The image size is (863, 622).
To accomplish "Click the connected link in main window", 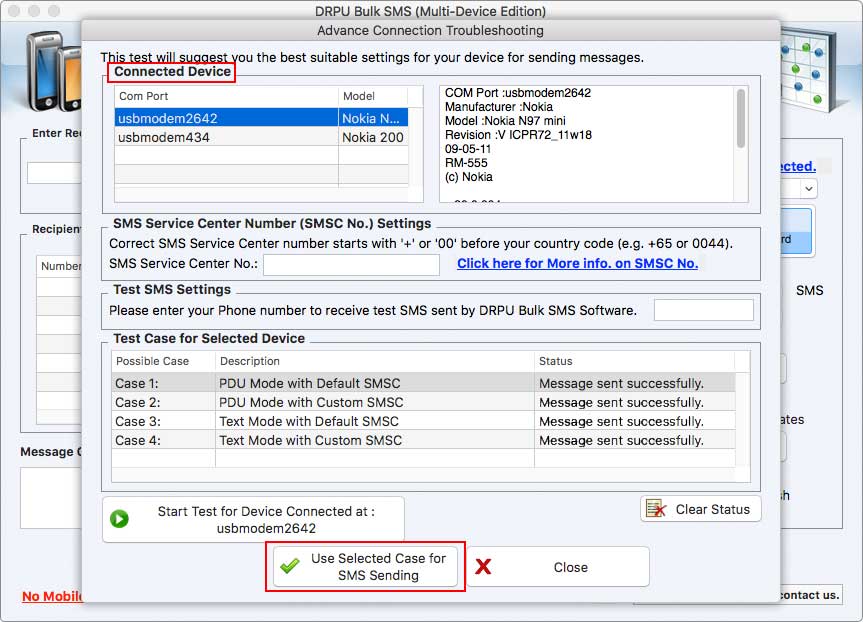I will pyautogui.click(x=798, y=166).
